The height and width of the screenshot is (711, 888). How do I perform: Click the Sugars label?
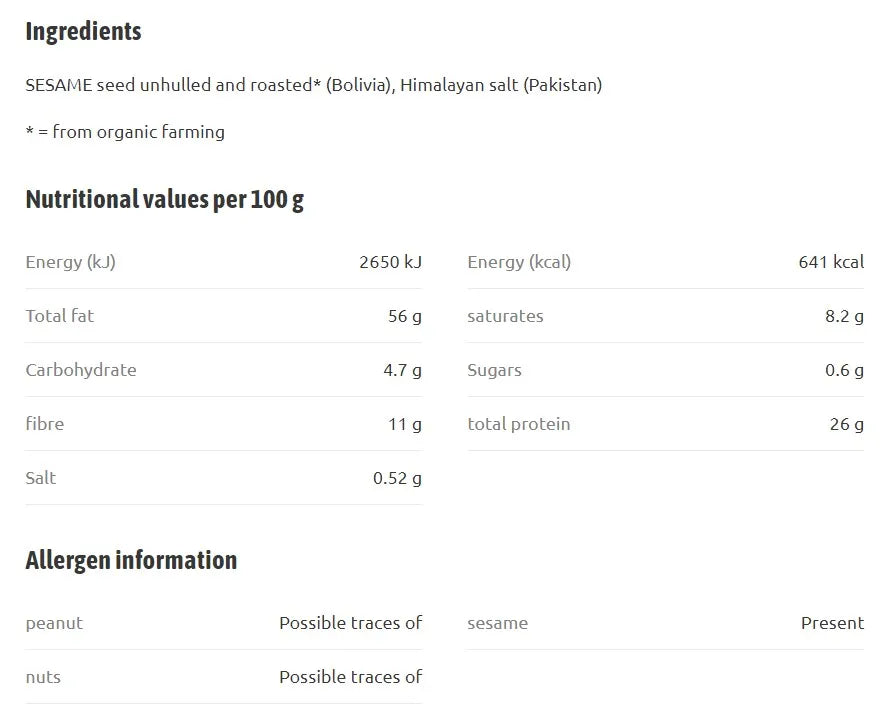494,371
